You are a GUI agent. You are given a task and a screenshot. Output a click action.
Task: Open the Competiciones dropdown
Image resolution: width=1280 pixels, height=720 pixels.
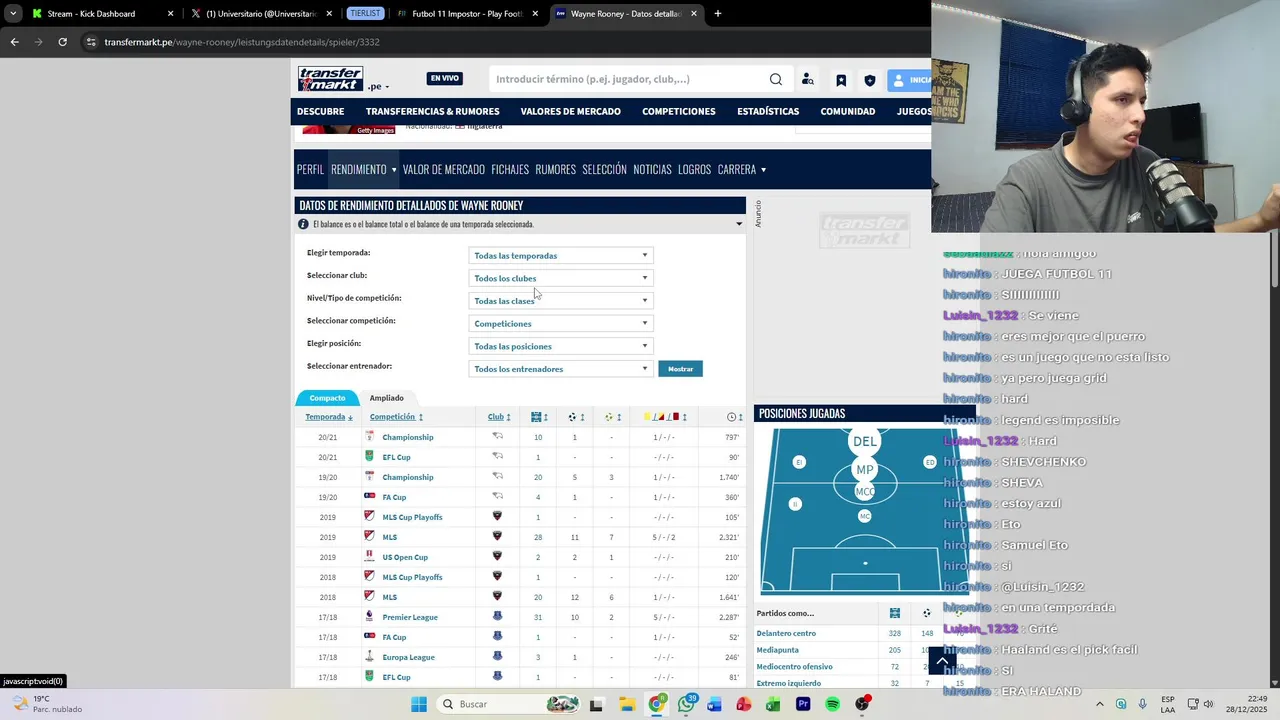[560, 323]
